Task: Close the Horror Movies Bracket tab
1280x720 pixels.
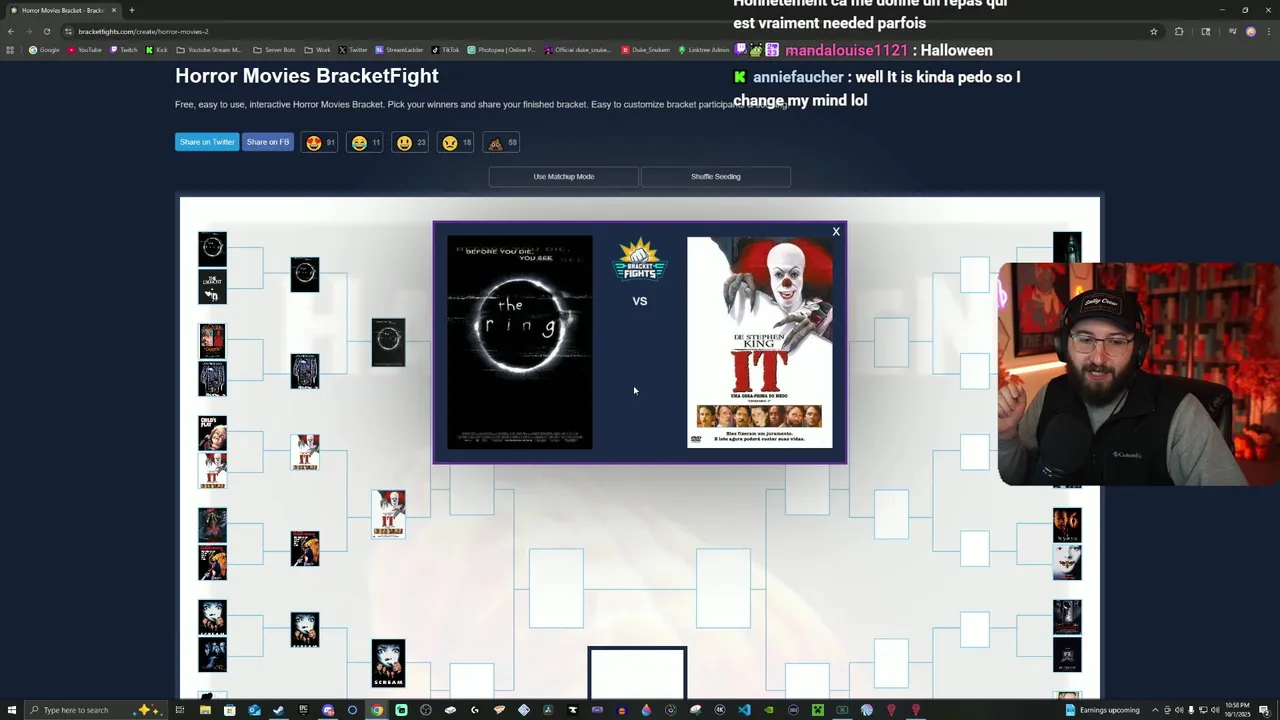Action: click(x=113, y=10)
